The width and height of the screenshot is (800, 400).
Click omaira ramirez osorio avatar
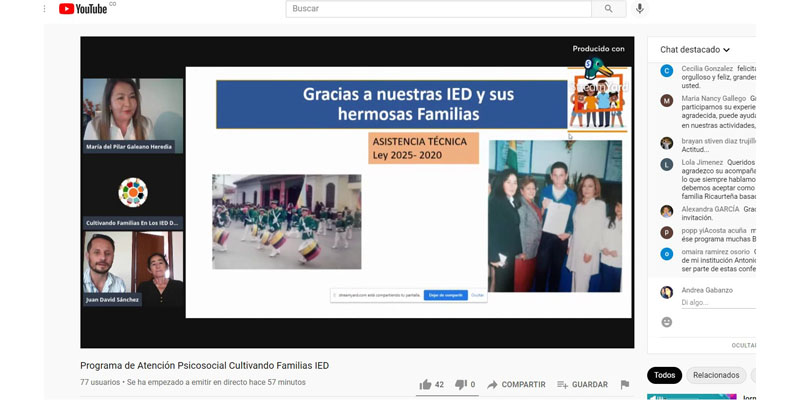[667, 254]
